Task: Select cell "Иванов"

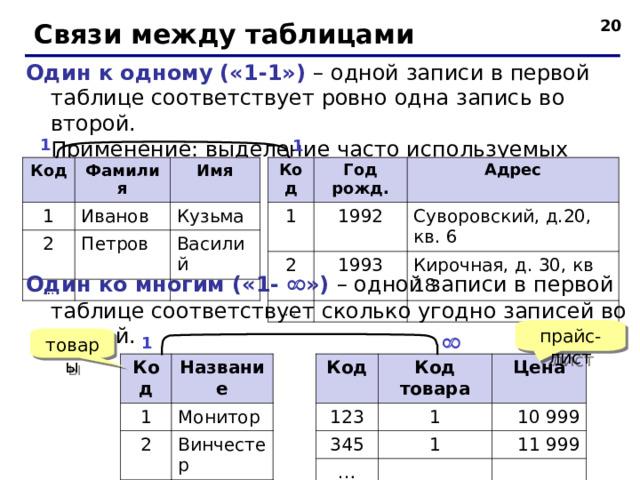Action: pos(122,216)
